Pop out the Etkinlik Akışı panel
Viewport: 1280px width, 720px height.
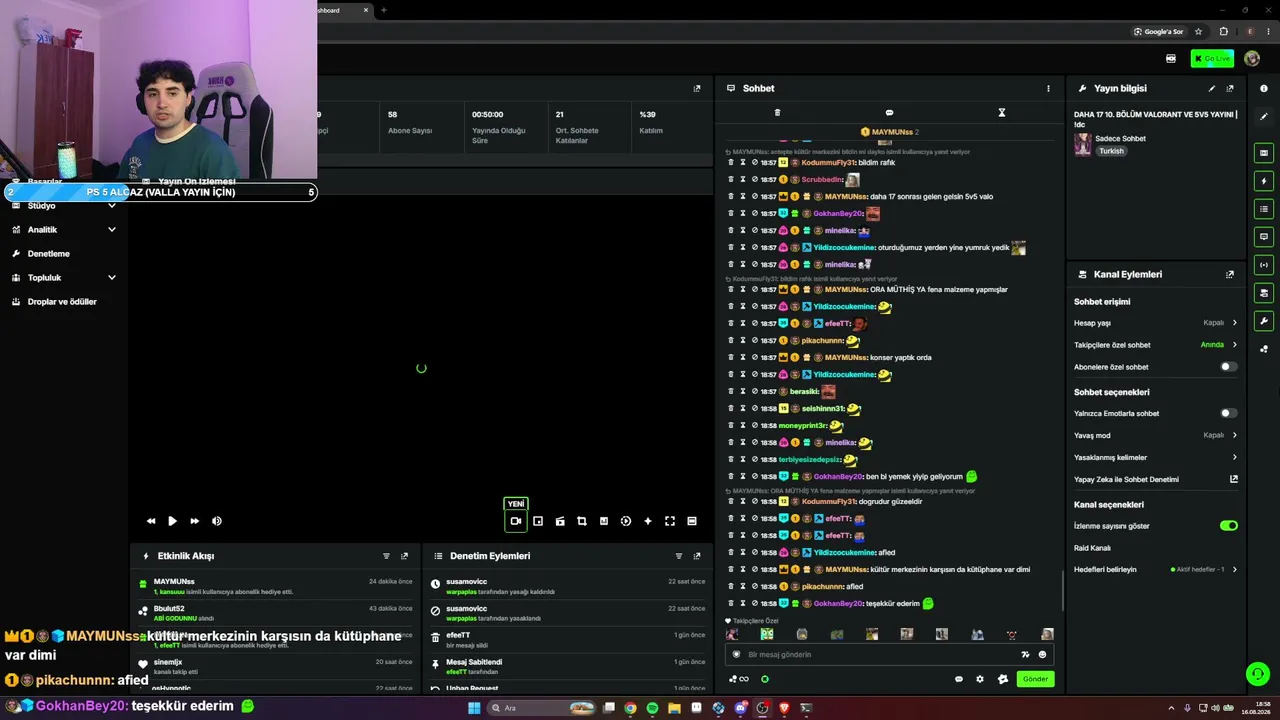point(404,556)
